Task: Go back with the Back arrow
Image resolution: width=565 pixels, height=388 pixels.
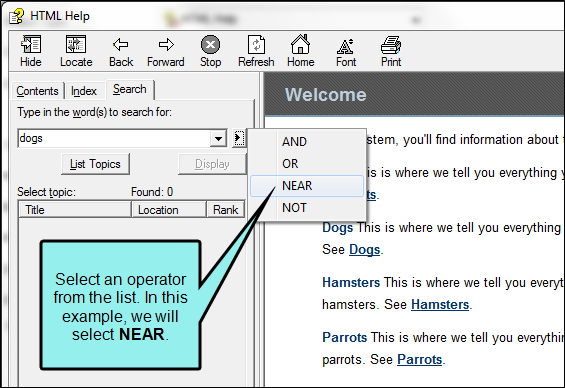Action: (x=121, y=51)
